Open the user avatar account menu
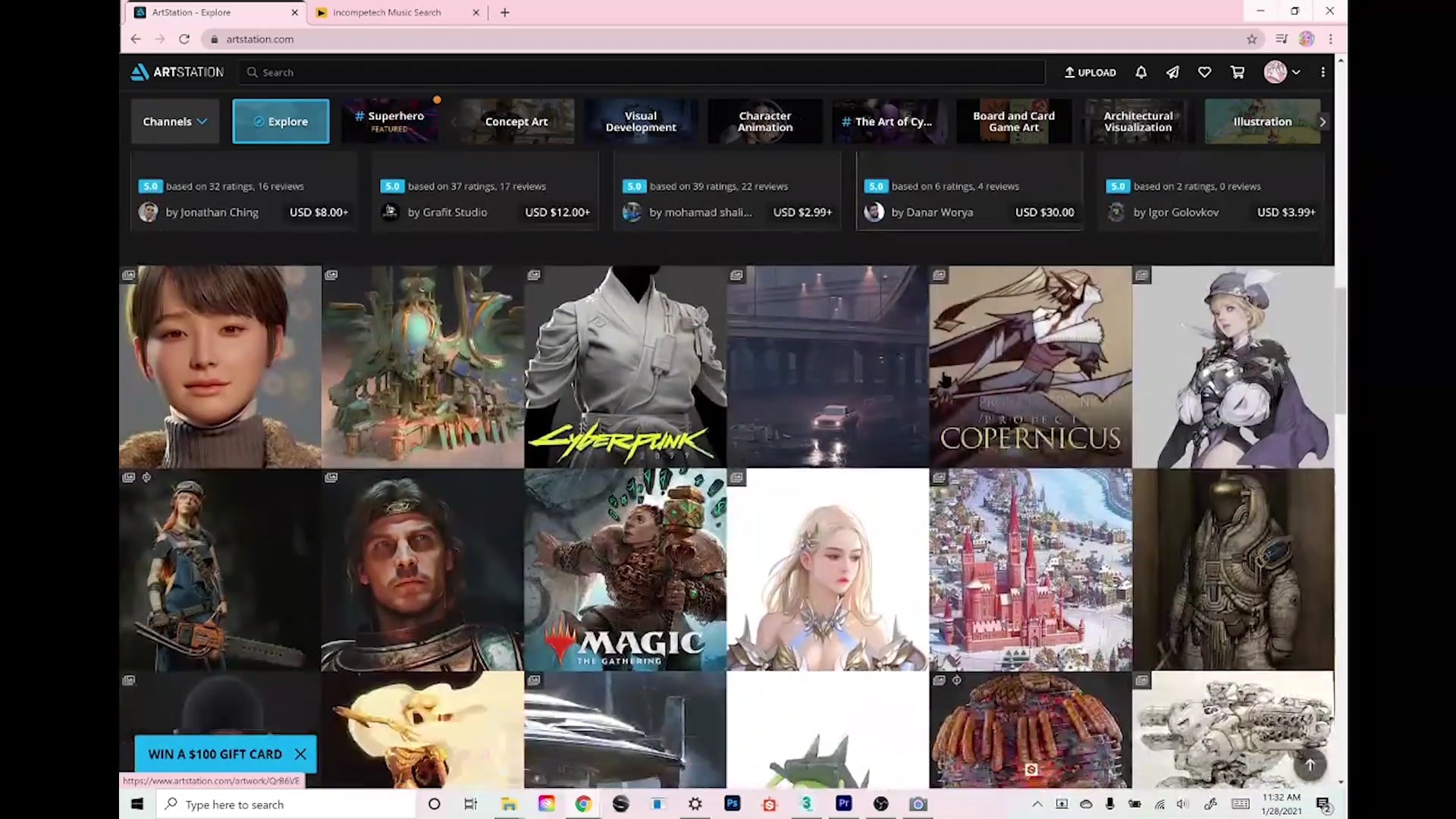 (x=1282, y=72)
